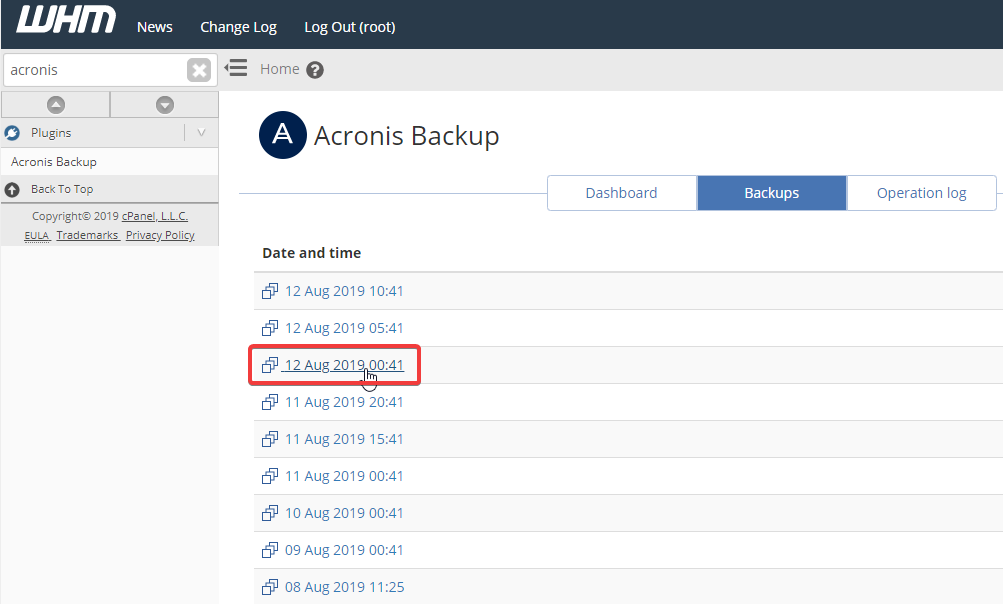Click the Acronis Backup page title
Viewport: 1003px width, 604px height.
(406, 136)
